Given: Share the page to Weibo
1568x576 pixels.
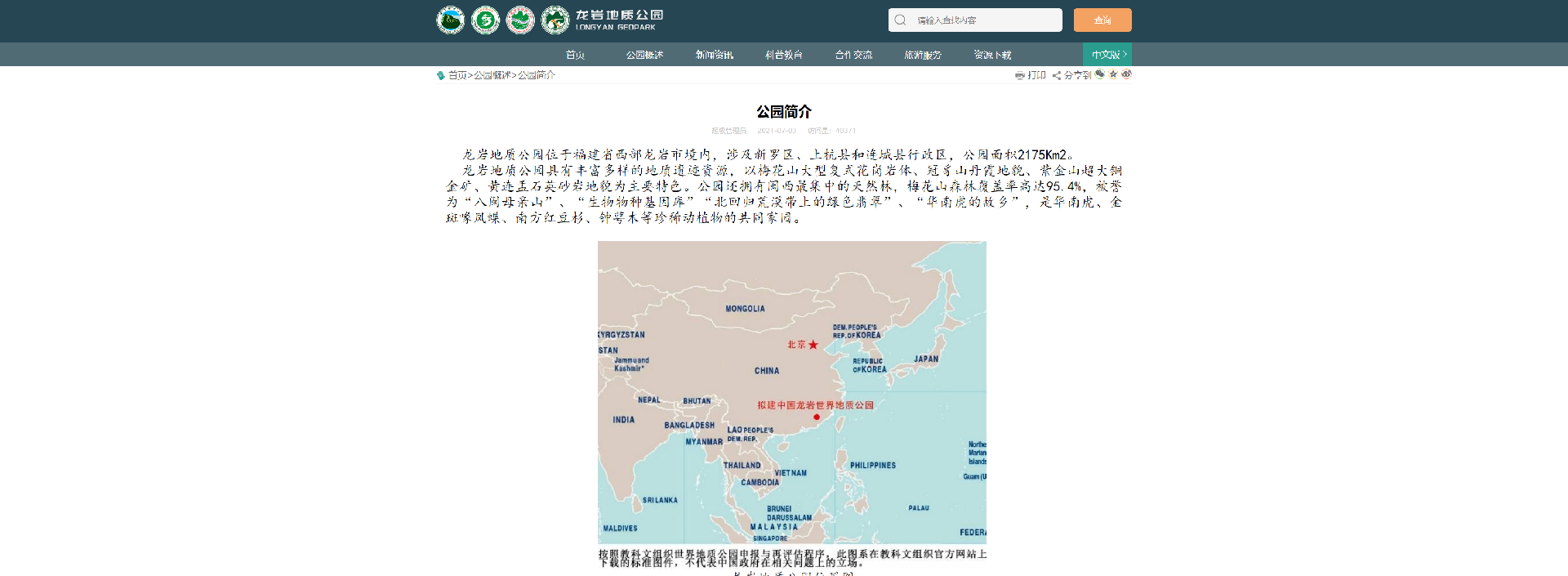Looking at the screenshot, I should tap(1126, 74).
